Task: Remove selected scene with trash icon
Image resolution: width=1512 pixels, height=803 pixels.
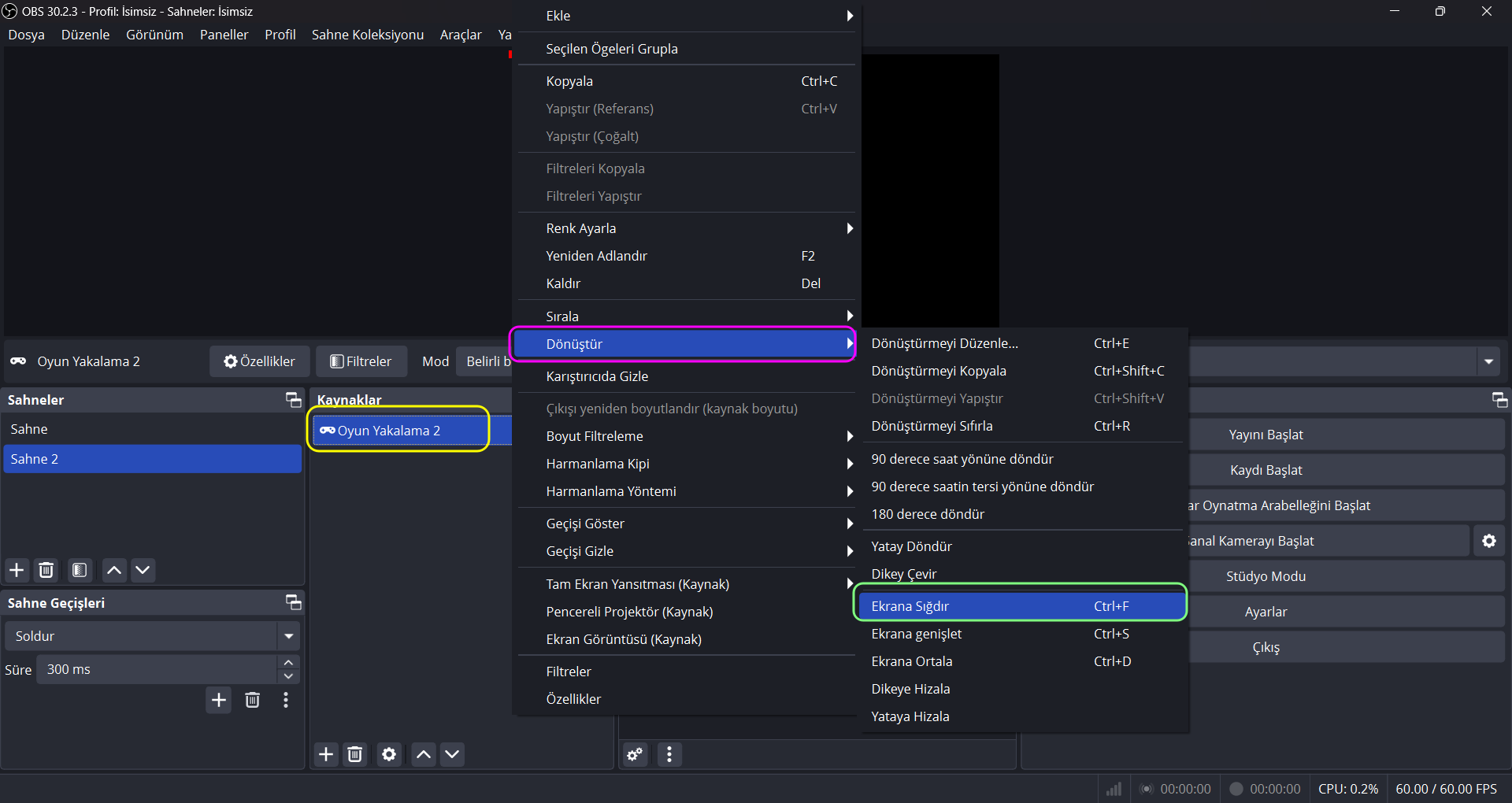Action: [x=46, y=570]
